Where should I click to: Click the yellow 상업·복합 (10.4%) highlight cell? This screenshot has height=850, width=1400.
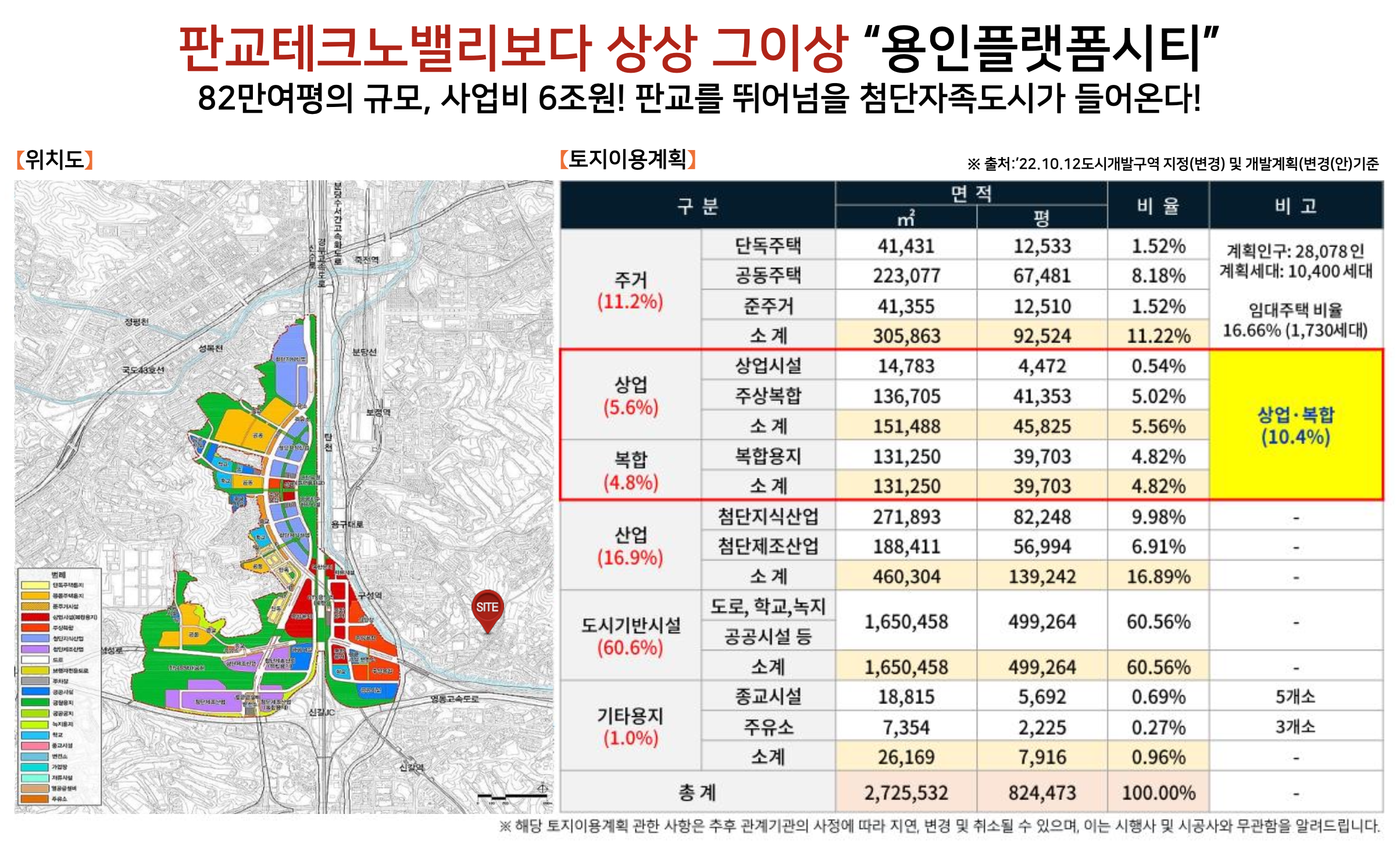pyautogui.click(x=1296, y=425)
